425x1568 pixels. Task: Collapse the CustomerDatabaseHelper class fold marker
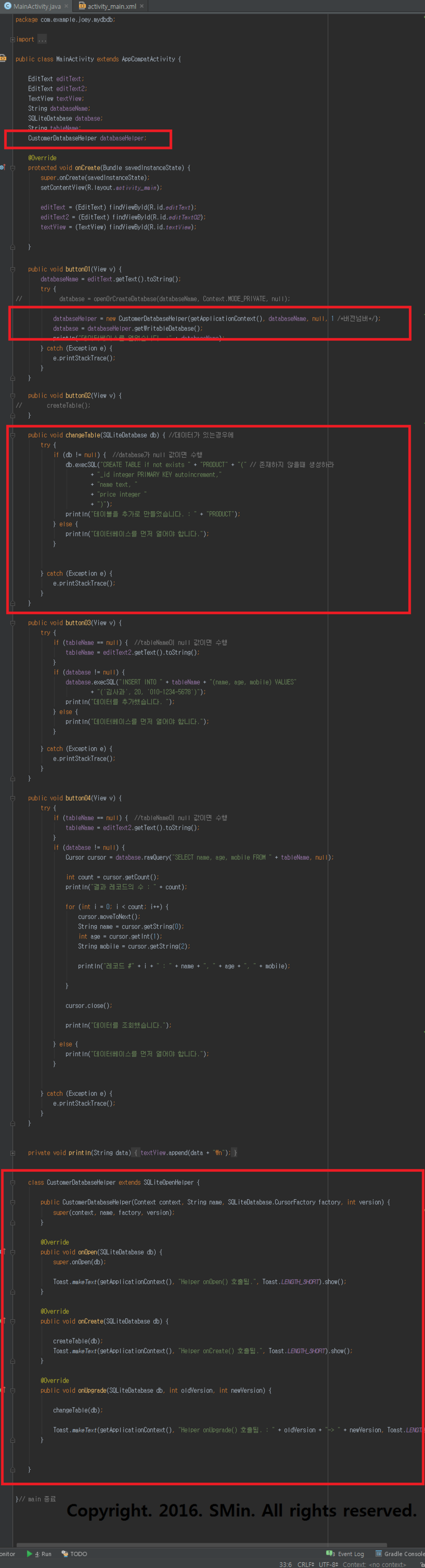point(12,1182)
